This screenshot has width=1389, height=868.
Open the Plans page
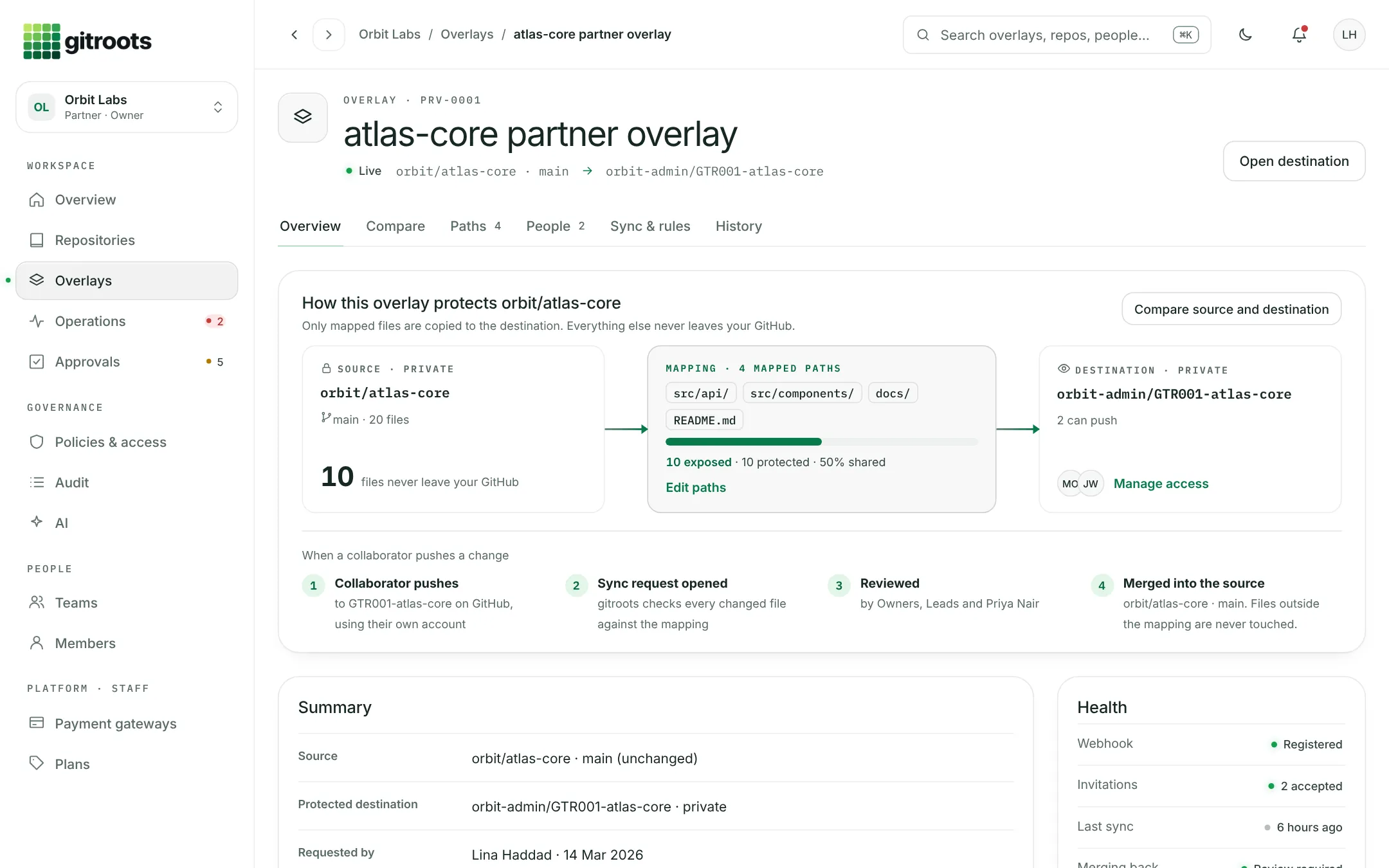tap(127, 764)
